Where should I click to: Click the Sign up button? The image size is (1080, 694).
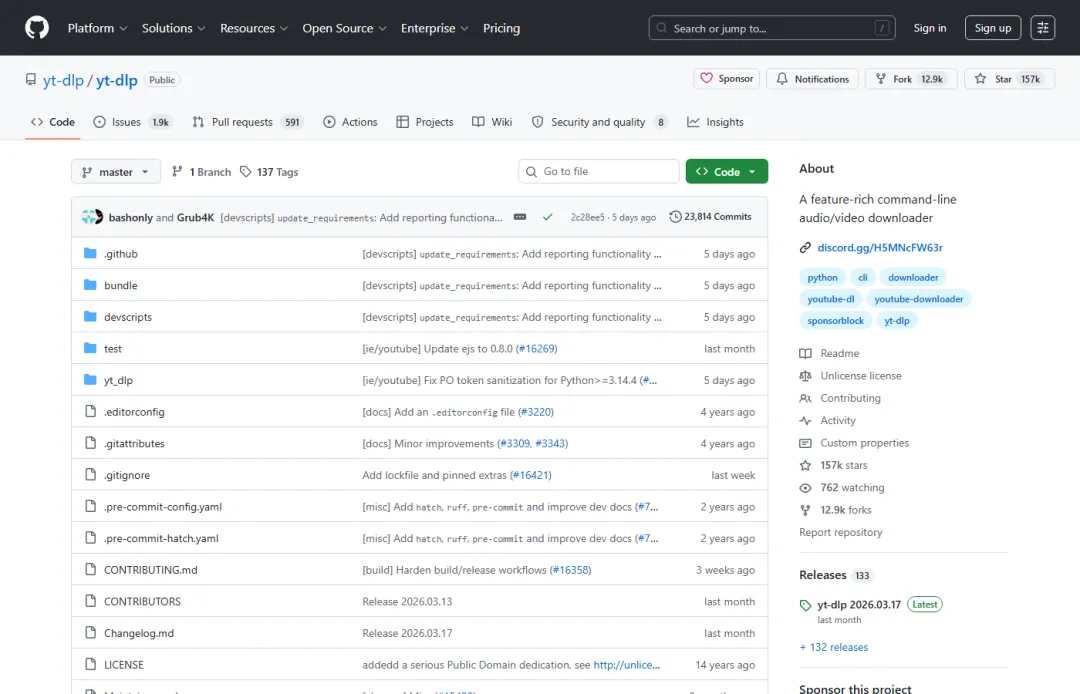[993, 28]
